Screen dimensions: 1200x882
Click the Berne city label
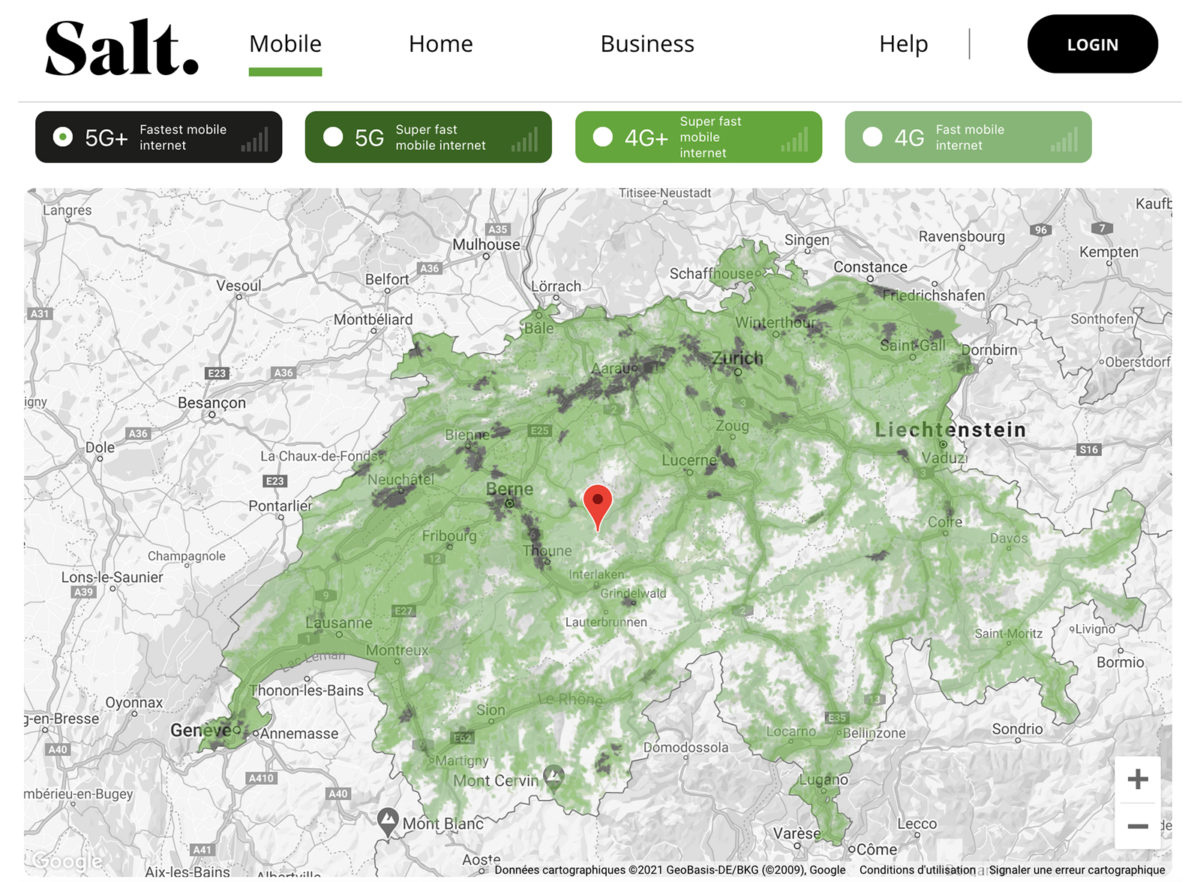511,489
